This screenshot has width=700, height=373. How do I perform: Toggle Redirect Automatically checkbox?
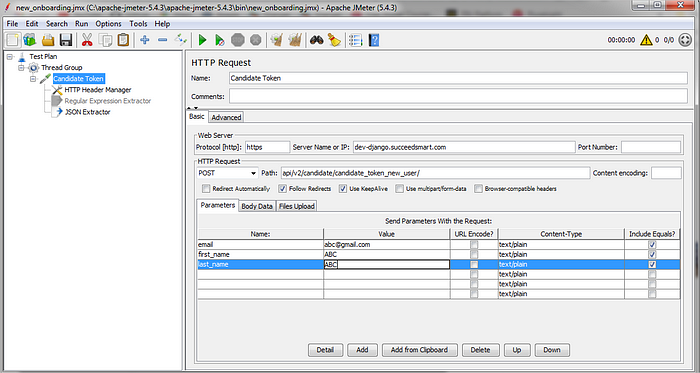click(206, 189)
